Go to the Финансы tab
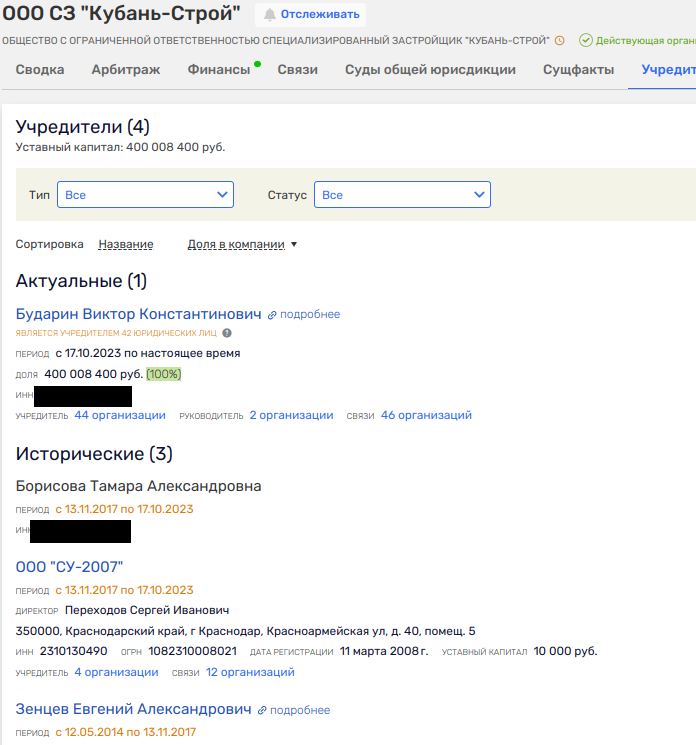 point(219,69)
